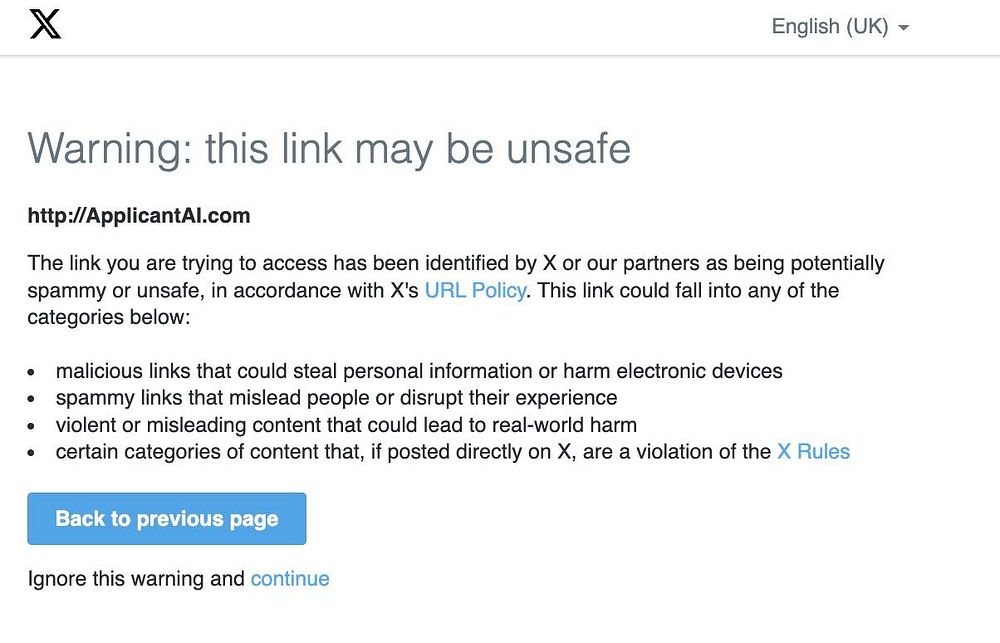
Task: Click the bullet dot before 'certain categories'
Action: 33,453
